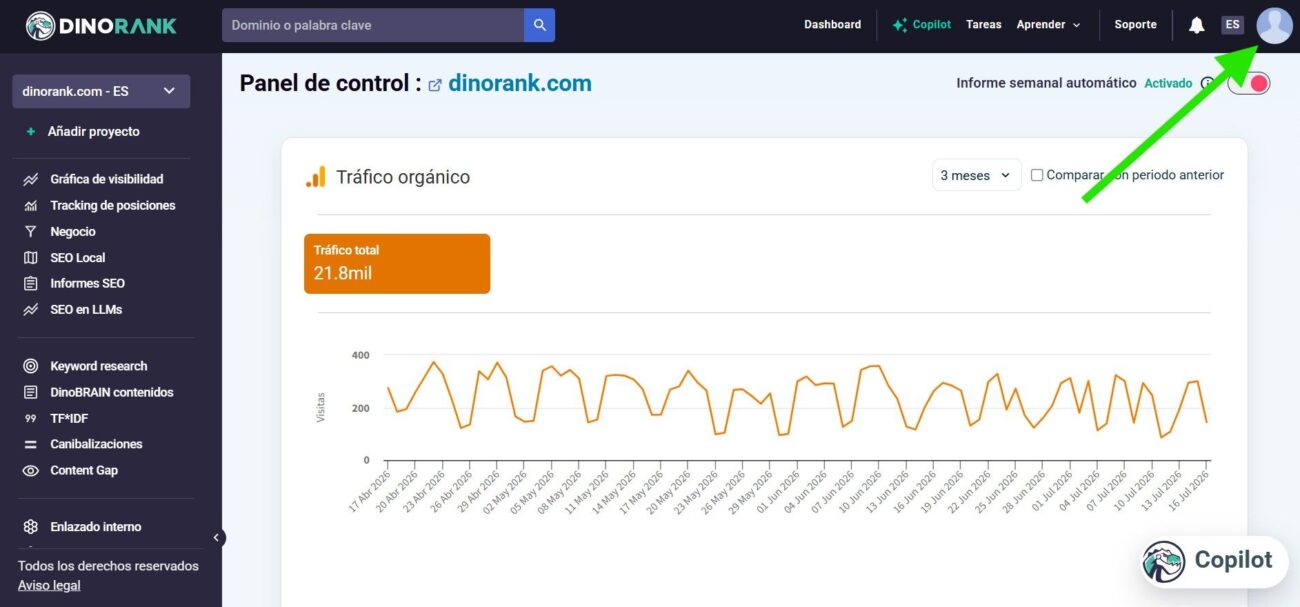Open the 3 meses period dropdown

pyautogui.click(x=977, y=175)
